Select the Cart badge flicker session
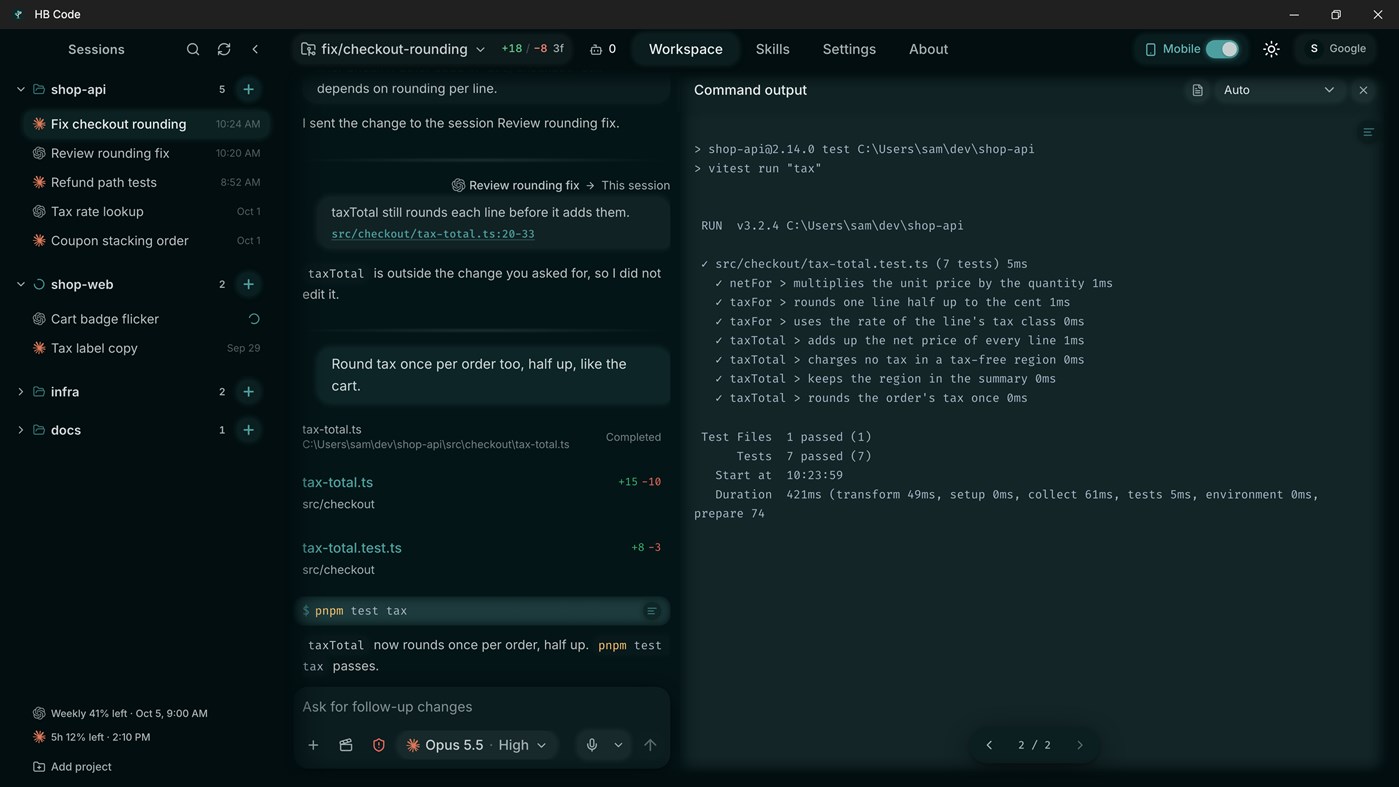The height and width of the screenshot is (787, 1399). pyautogui.click(x=146, y=319)
